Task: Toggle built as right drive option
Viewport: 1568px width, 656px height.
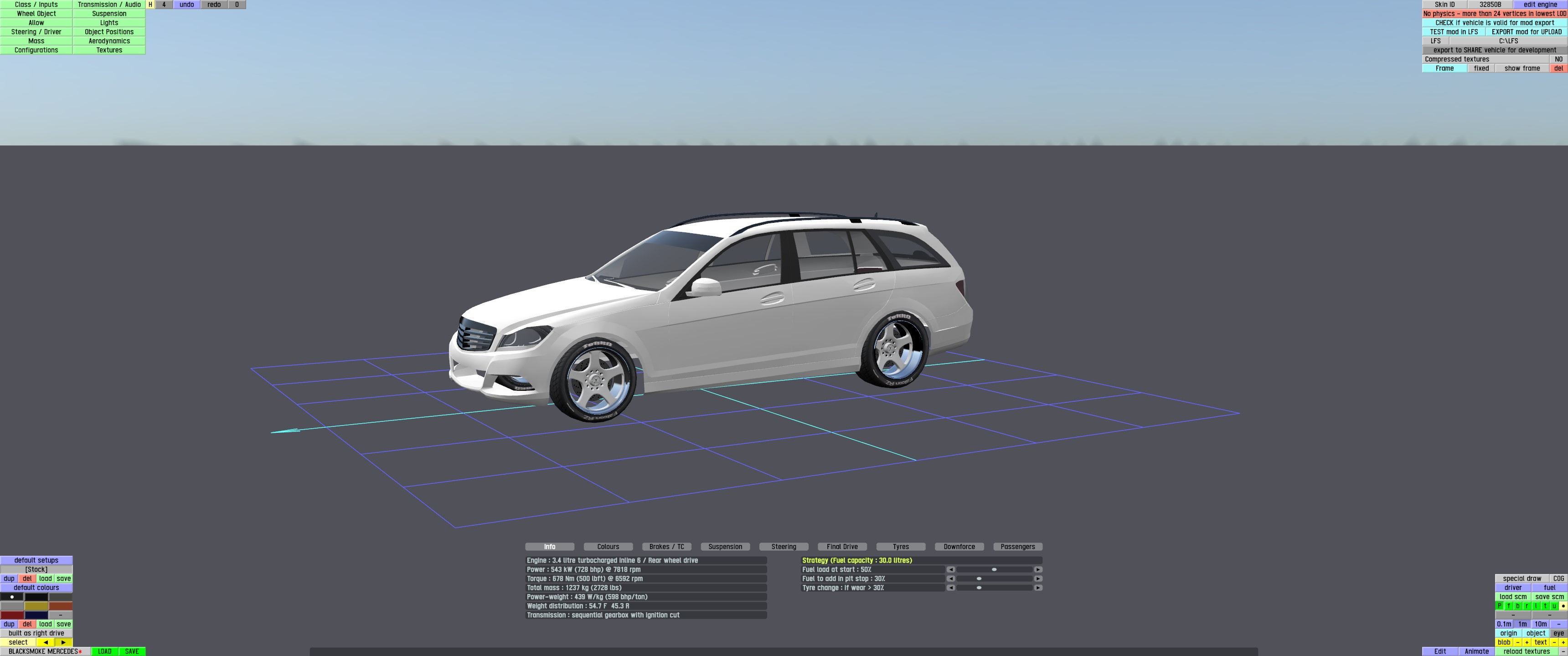Action: 36,633
